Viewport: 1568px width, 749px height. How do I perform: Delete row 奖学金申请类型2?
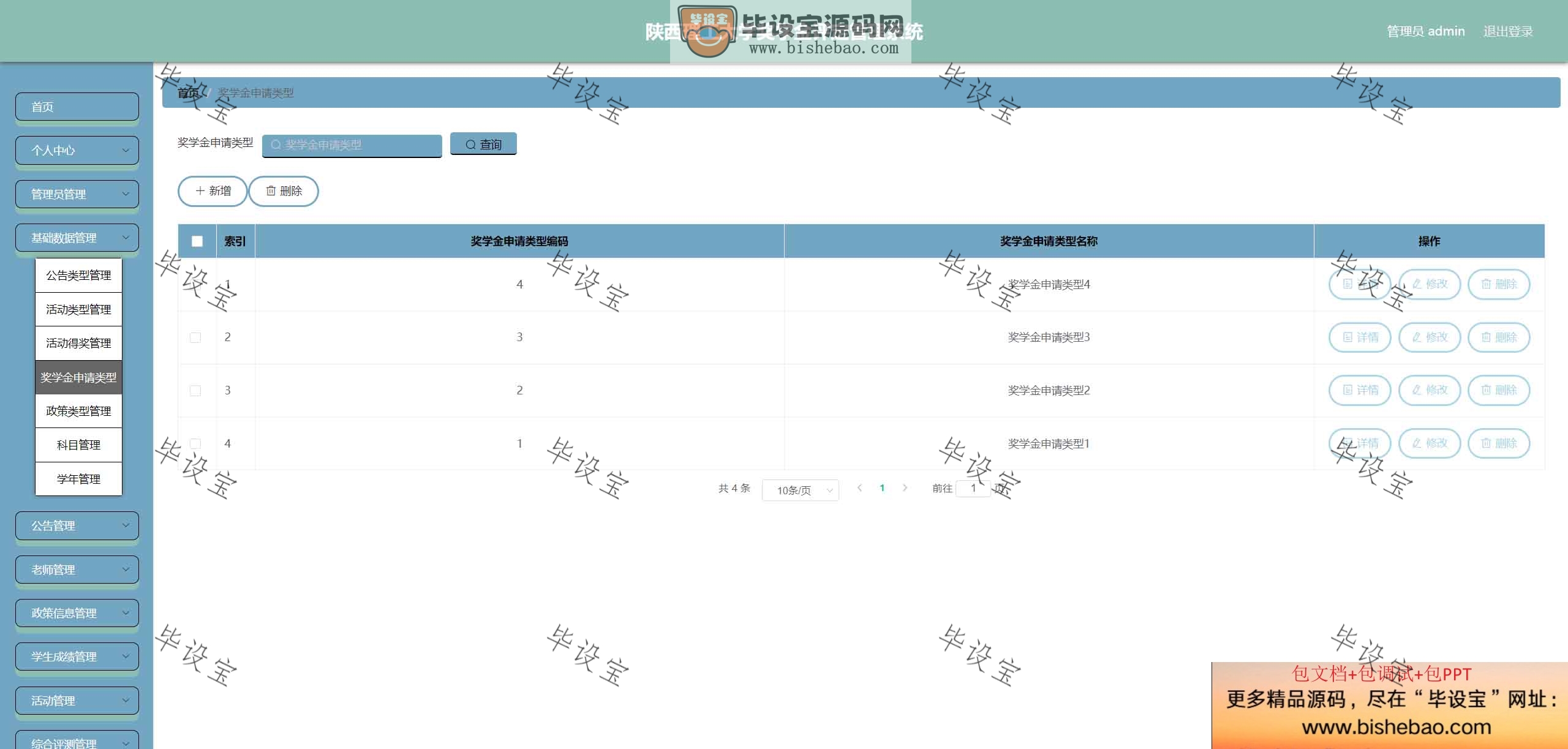pos(1499,390)
